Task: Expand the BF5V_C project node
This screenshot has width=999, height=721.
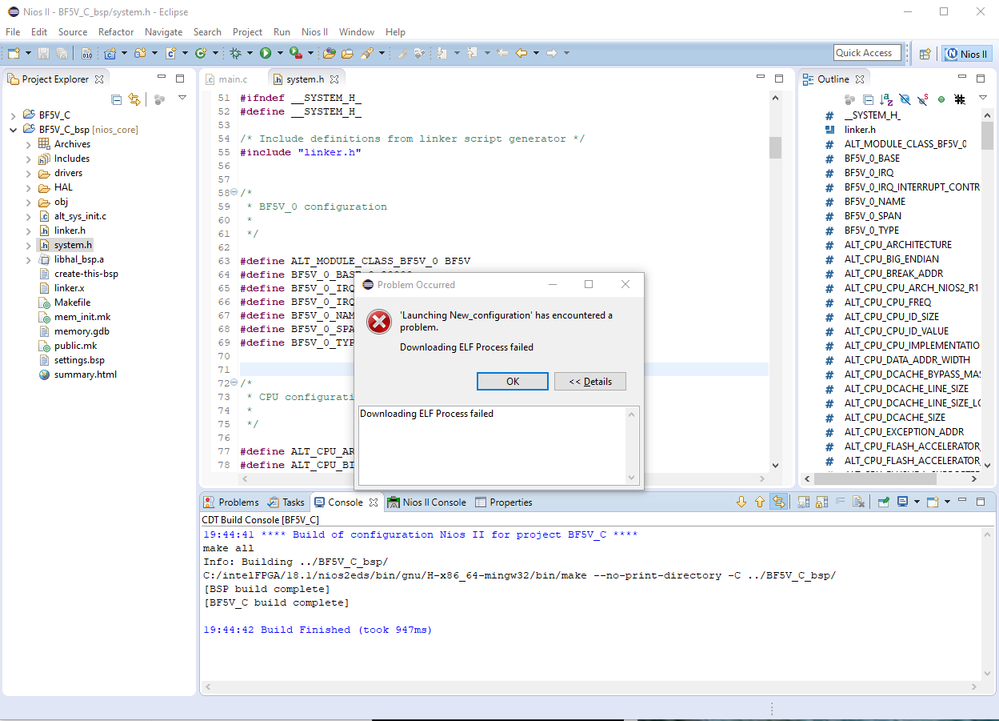Action: pos(13,115)
